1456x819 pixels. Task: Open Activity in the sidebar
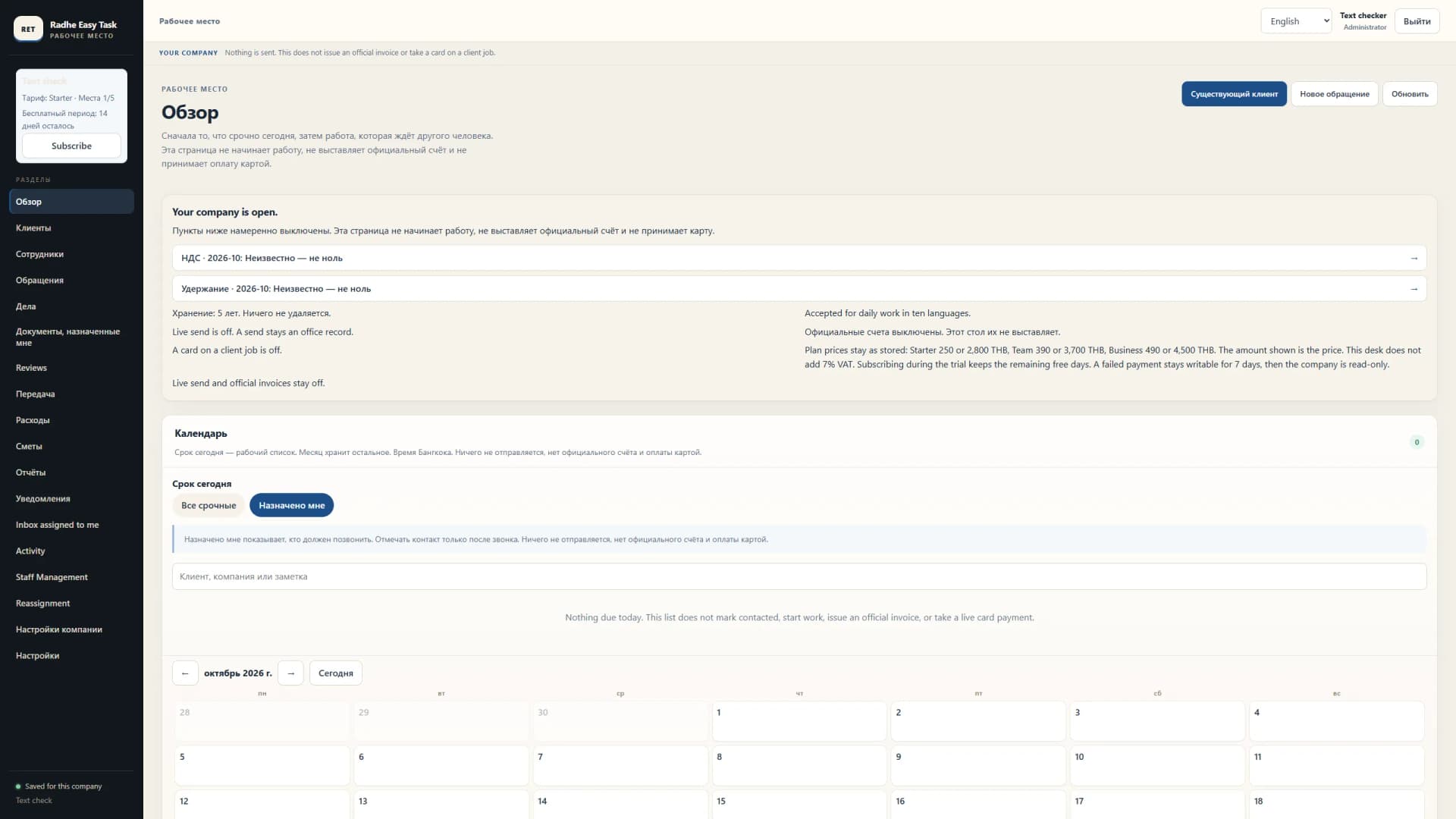[x=71, y=551]
